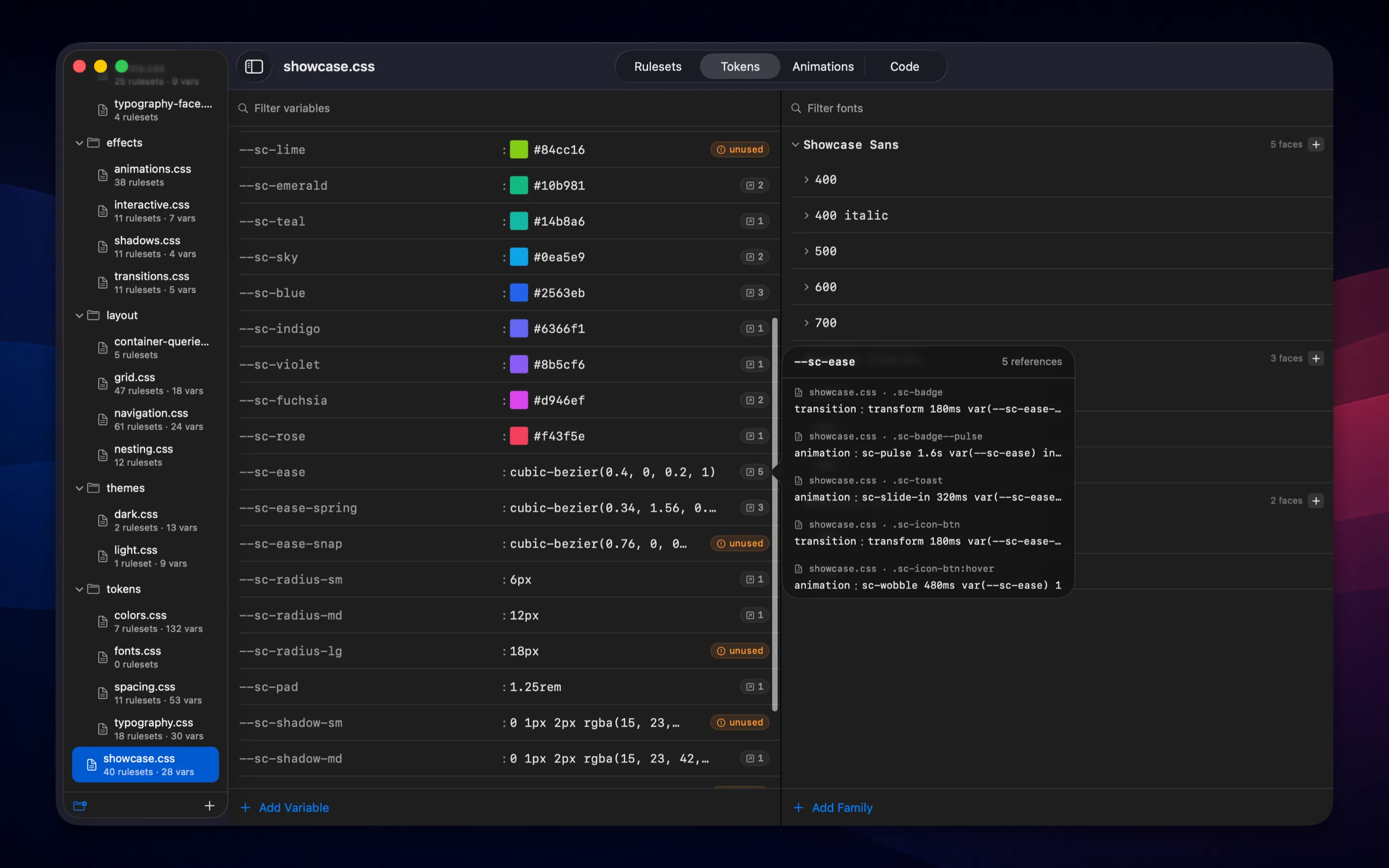Click the unused badge on --sc-shadow-sm
This screenshot has width=1389, height=868.
[x=740, y=722]
